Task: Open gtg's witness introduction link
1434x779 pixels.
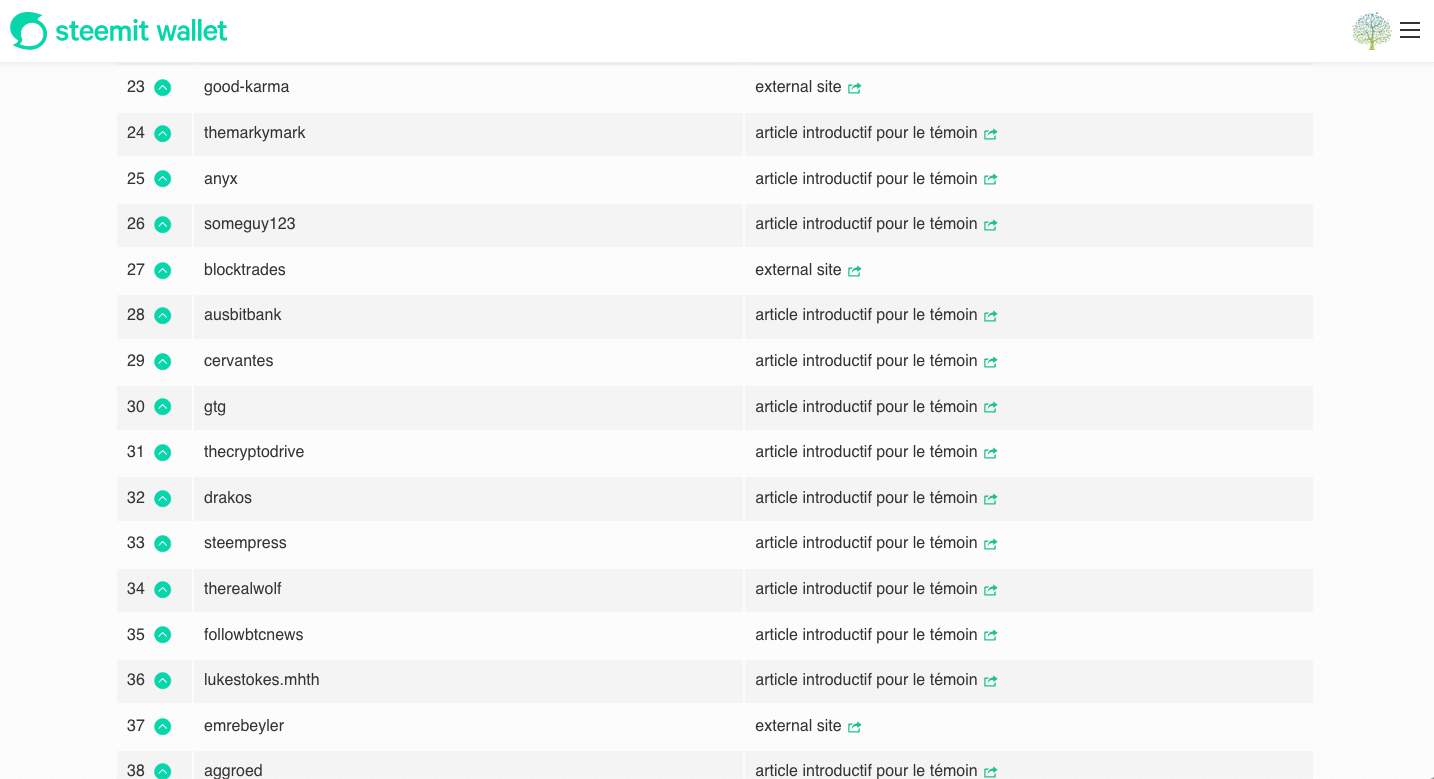Action: click(x=876, y=407)
